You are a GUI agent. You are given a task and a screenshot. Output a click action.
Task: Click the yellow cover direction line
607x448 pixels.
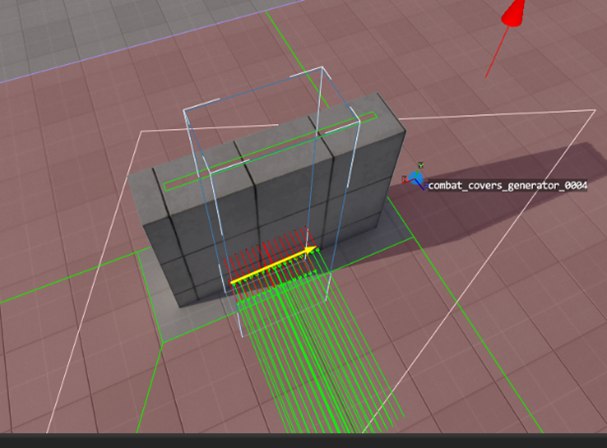coord(271,267)
